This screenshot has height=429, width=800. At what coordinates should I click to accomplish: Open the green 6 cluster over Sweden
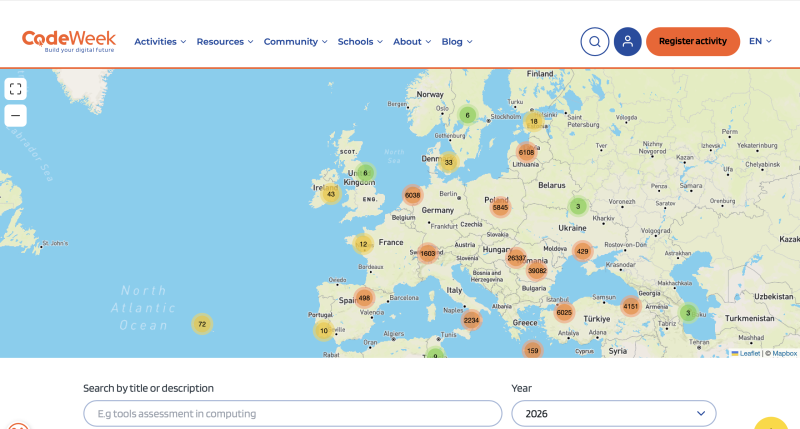pyautogui.click(x=467, y=115)
